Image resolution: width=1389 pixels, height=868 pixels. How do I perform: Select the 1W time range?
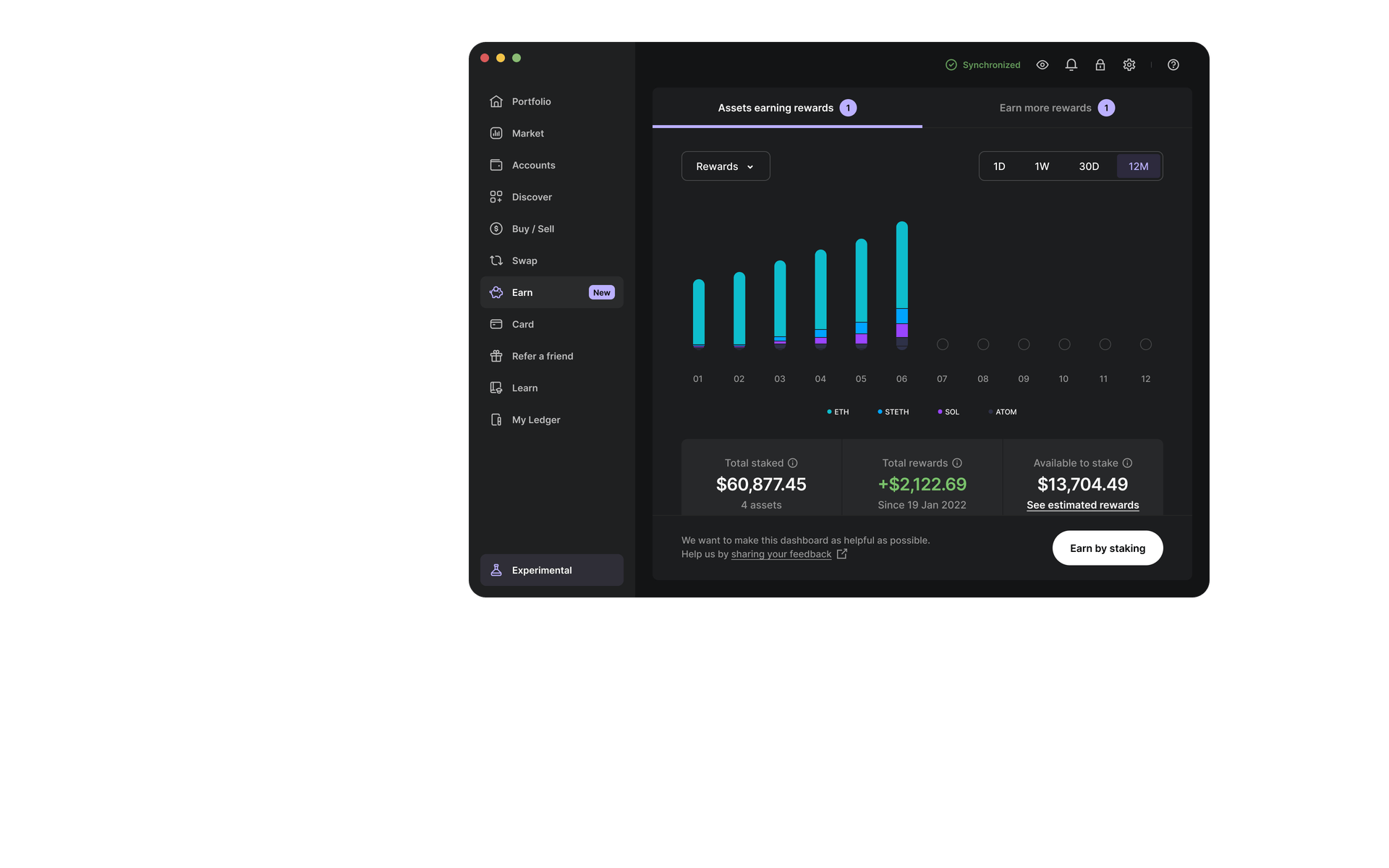[1042, 166]
